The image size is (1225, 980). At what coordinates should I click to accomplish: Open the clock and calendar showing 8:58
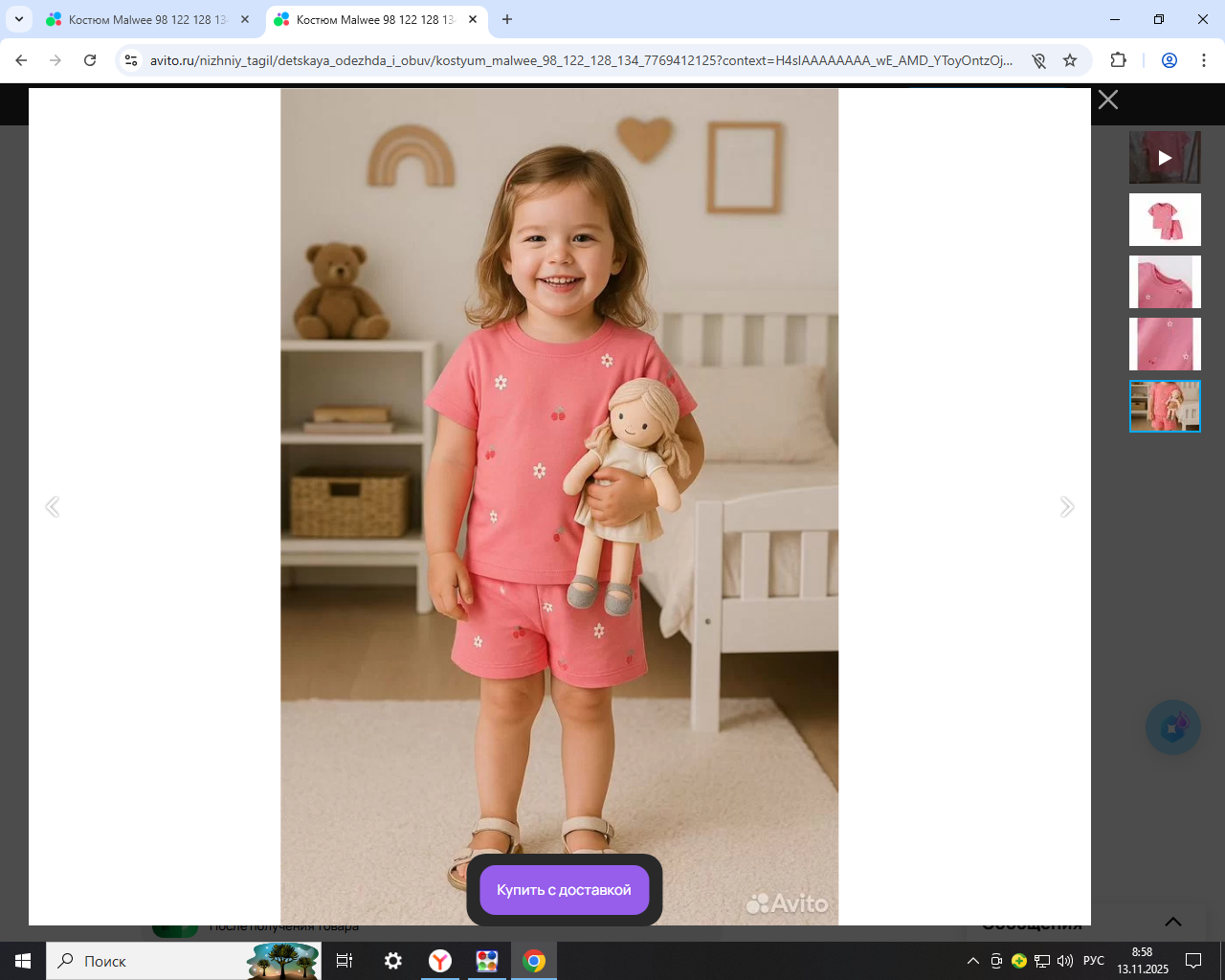(1143, 961)
